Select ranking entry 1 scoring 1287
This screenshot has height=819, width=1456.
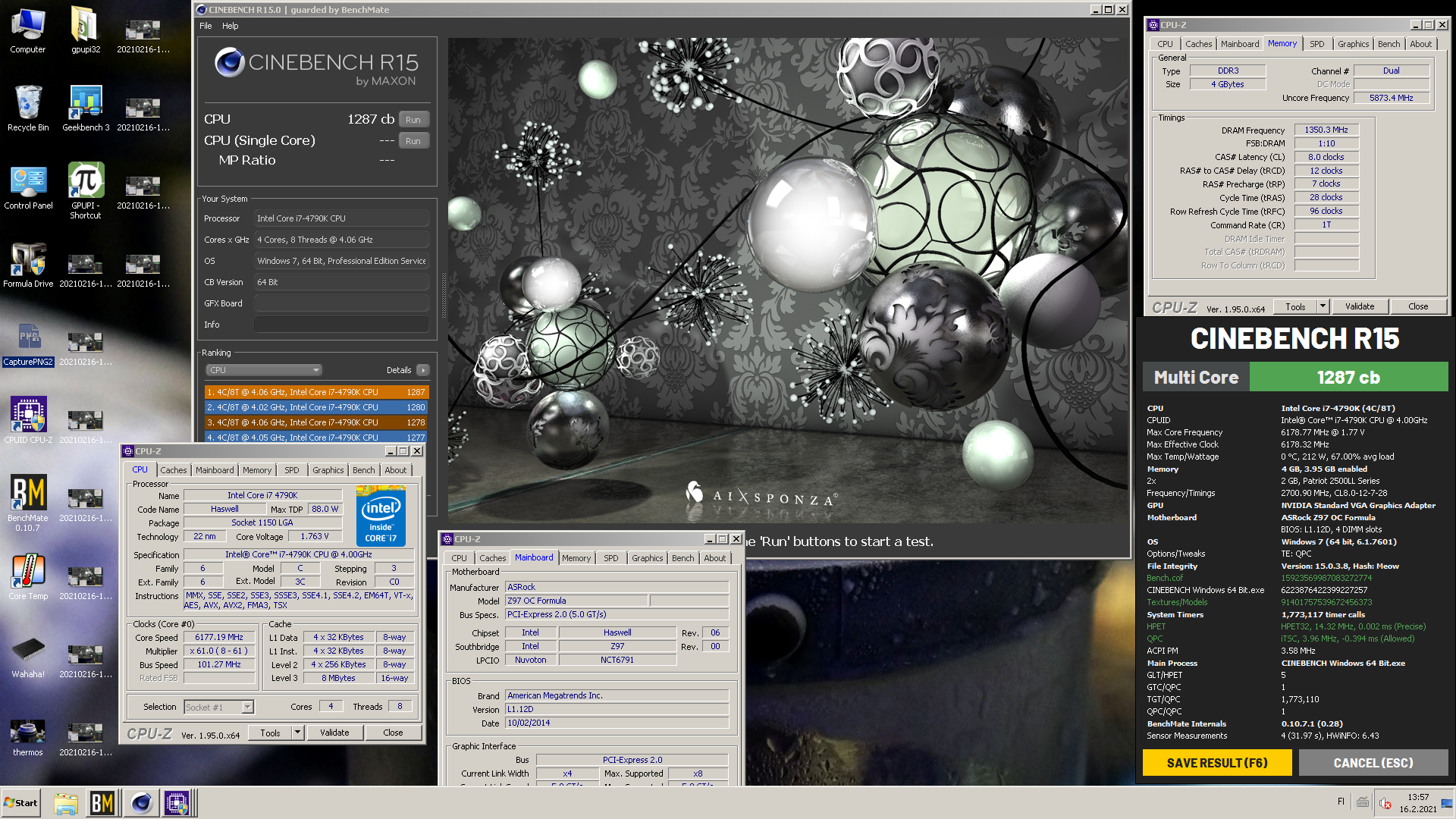point(316,392)
